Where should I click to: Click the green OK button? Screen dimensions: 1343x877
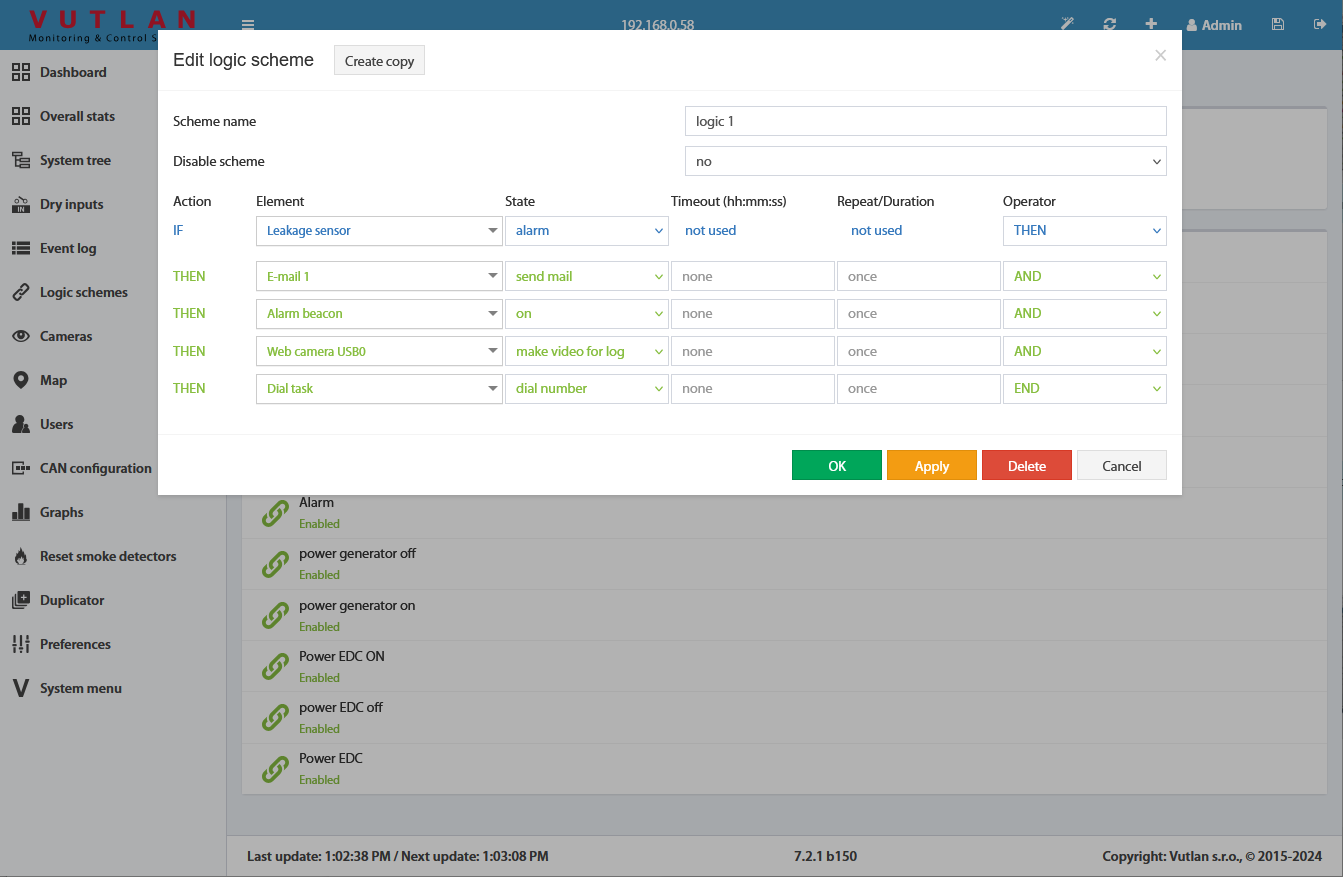836,465
